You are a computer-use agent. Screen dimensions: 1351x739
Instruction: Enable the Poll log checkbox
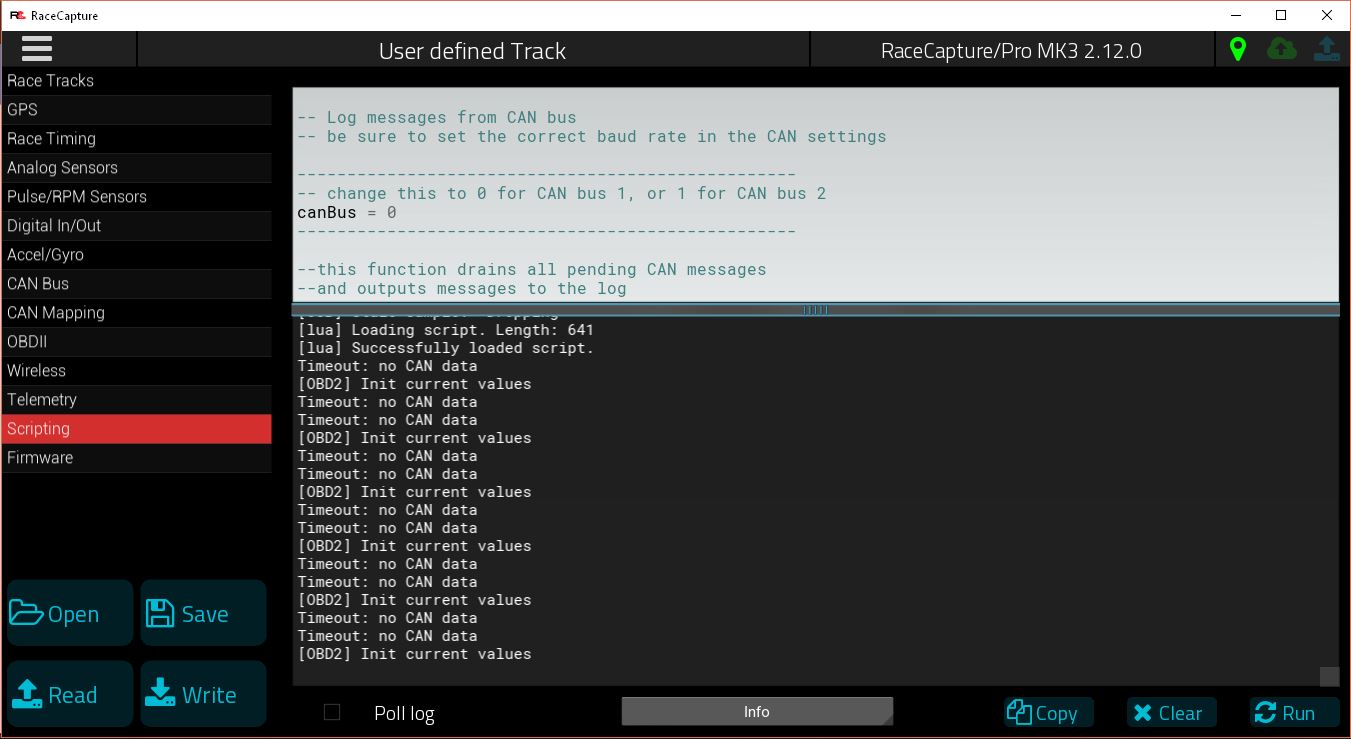click(332, 712)
